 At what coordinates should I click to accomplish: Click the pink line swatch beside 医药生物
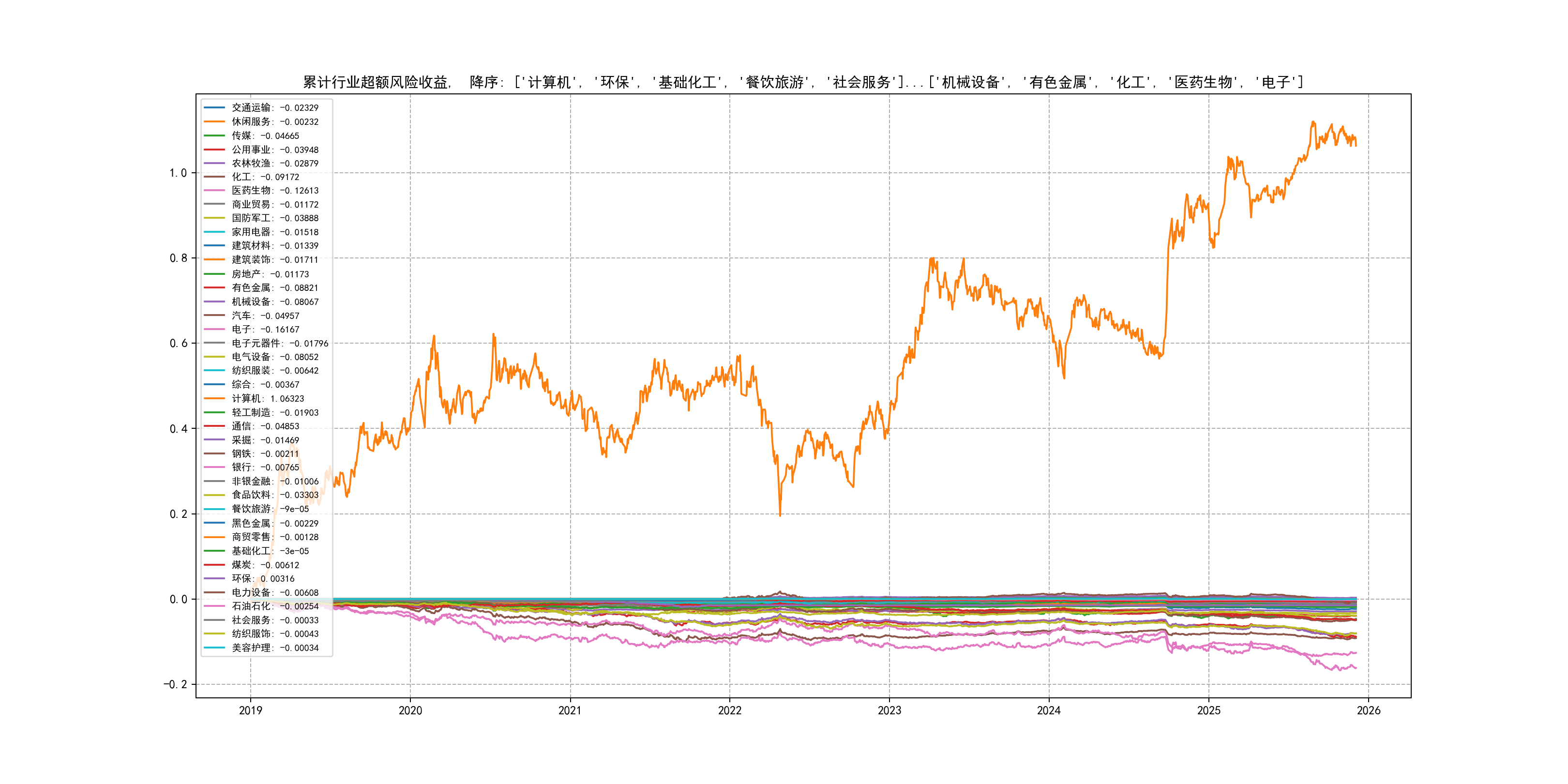(x=214, y=191)
